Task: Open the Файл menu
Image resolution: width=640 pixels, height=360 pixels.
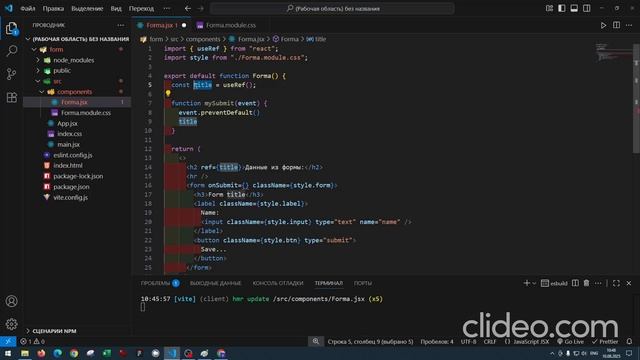Action: [x=27, y=9]
